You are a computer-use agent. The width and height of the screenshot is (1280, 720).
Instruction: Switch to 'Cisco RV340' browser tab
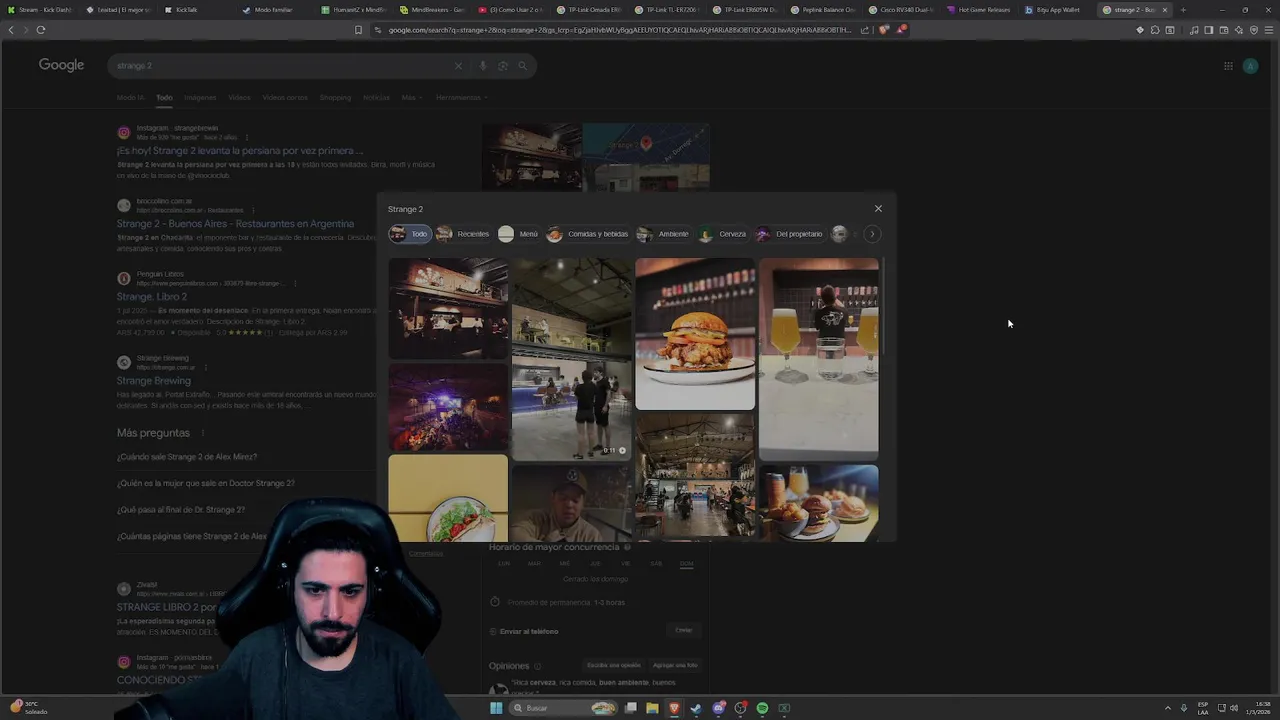click(x=901, y=10)
